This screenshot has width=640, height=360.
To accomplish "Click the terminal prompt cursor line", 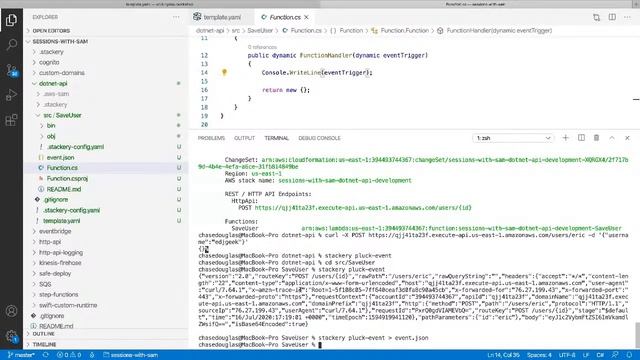I will tap(260, 344).
